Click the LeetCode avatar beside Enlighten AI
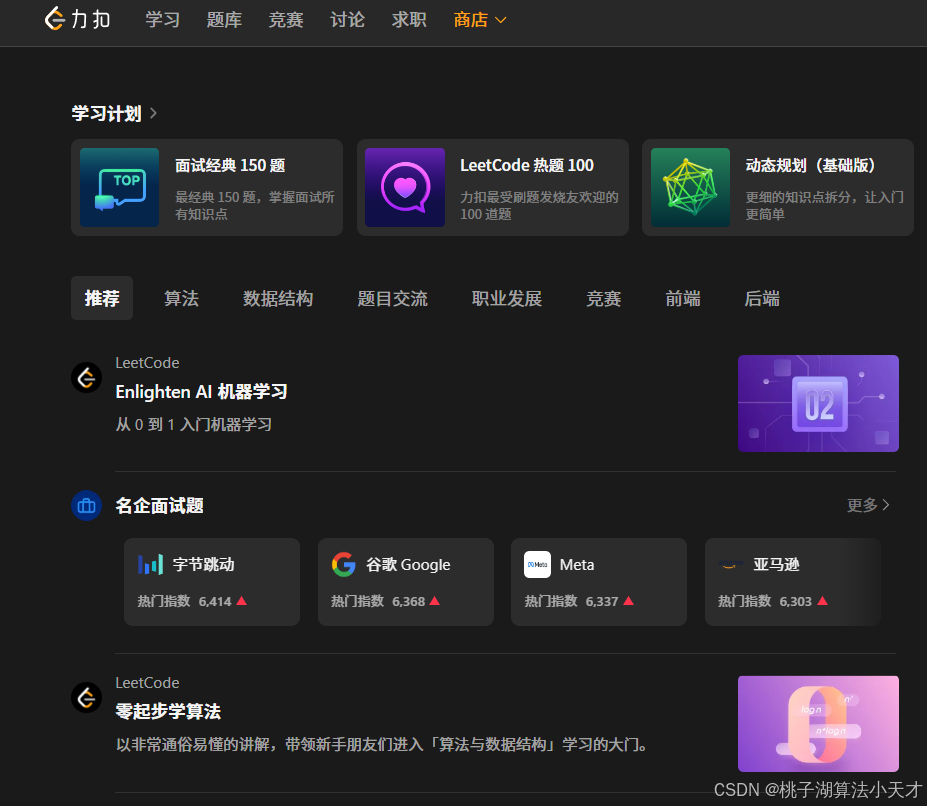This screenshot has width=927, height=806. (x=86, y=377)
